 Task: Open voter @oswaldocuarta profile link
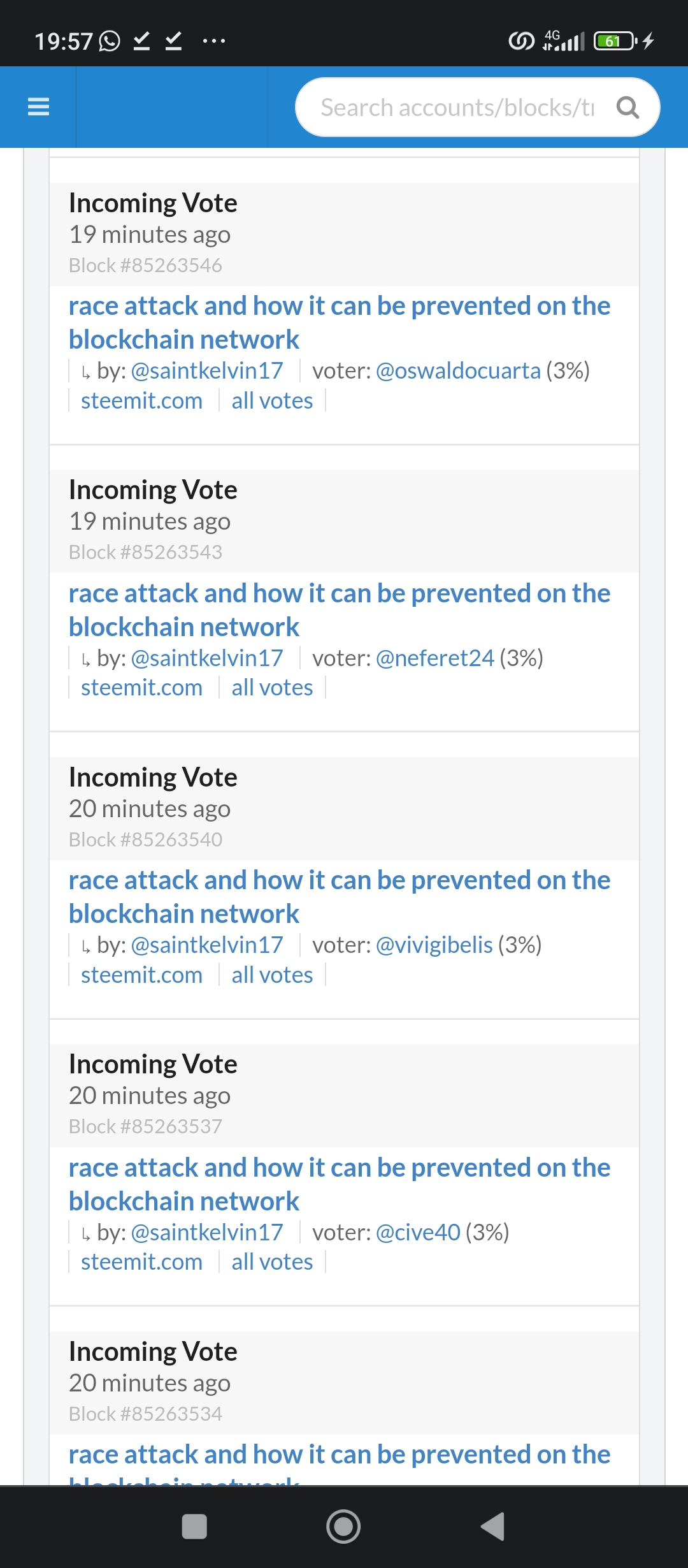(x=458, y=370)
